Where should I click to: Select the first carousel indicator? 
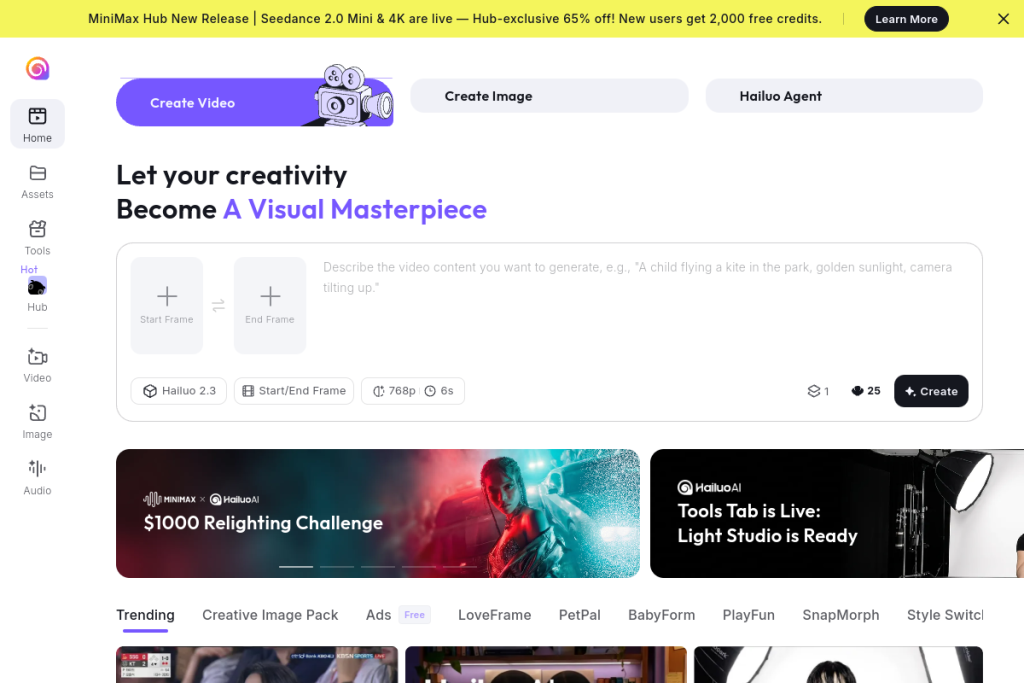[x=296, y=566]
